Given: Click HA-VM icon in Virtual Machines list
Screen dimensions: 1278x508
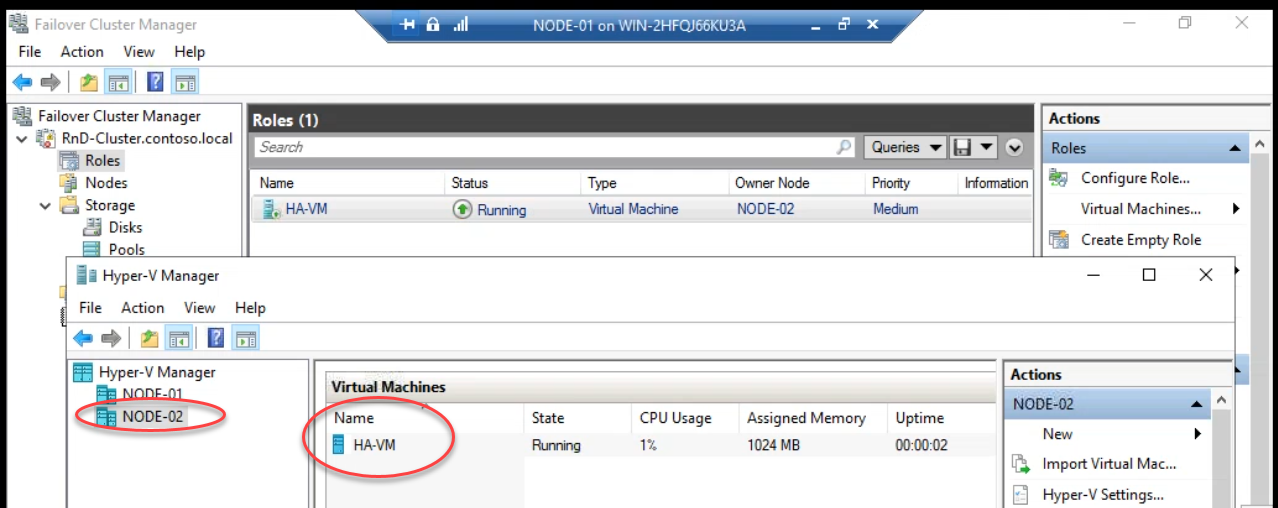Looking at the screenshot, I should tap(339, 445).
